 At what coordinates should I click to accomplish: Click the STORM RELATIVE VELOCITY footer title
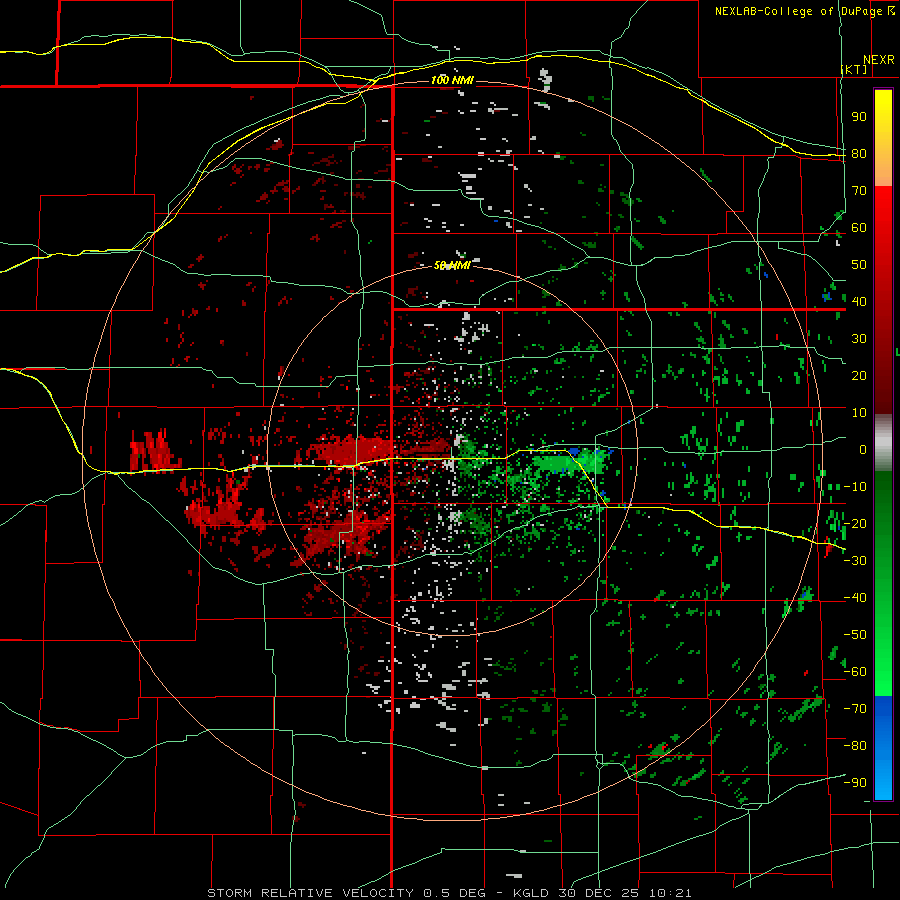(x=310, y=893)
